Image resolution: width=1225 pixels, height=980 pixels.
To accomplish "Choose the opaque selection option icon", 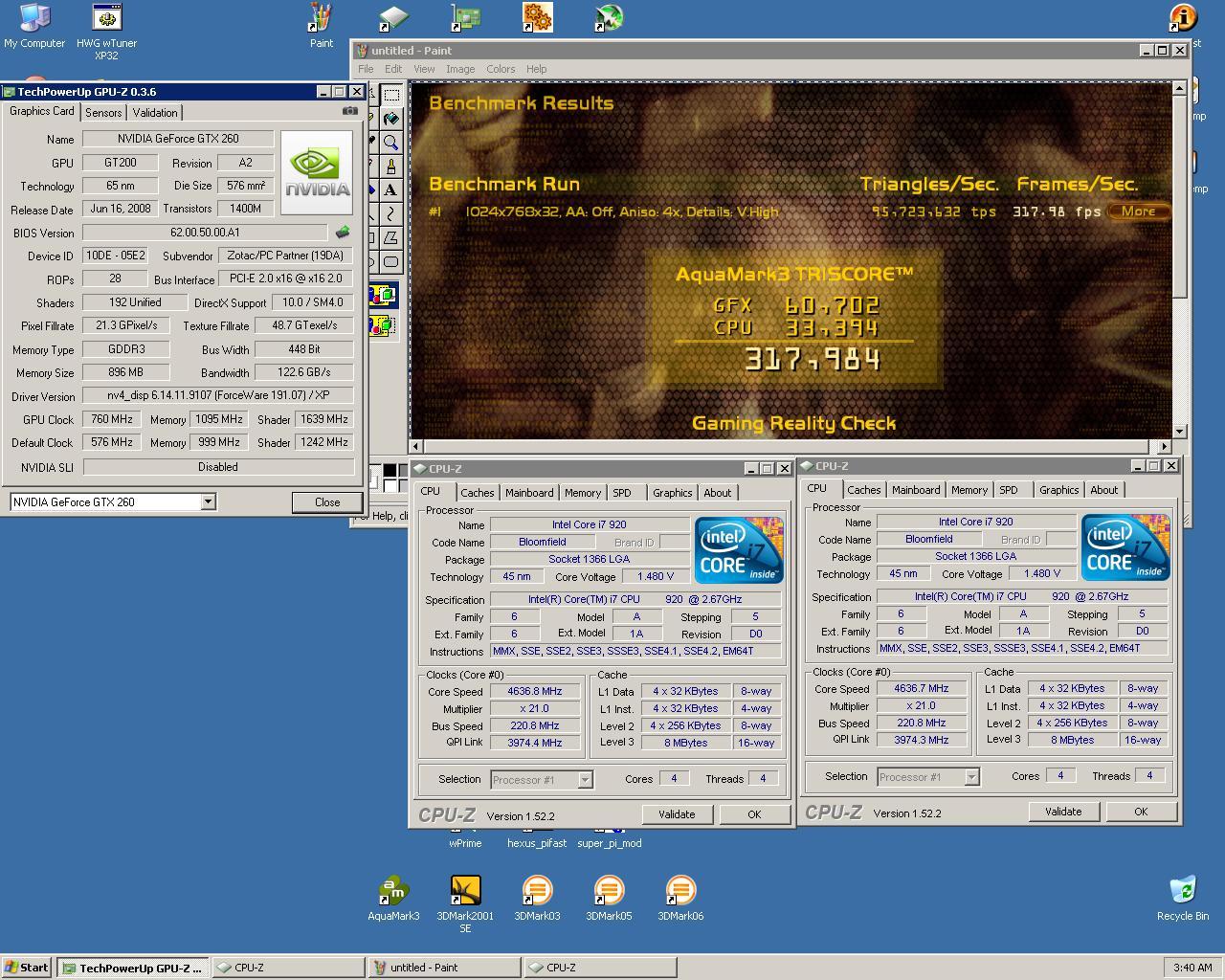I will 382,295.
